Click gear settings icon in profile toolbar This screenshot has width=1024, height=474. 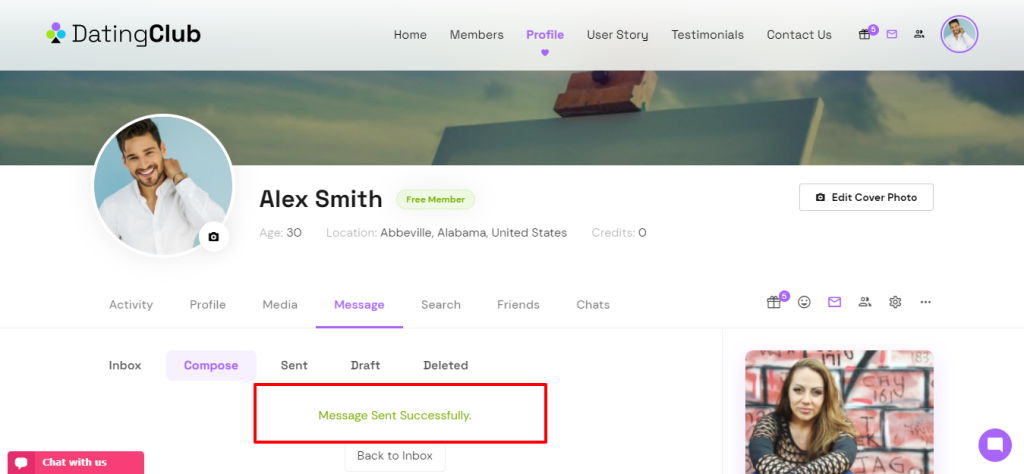click(895, 302)
